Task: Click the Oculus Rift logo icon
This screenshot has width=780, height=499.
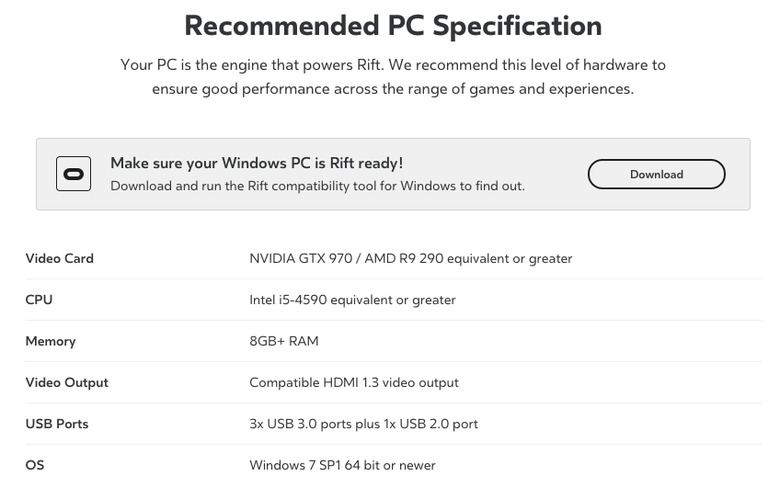Action: click(x=73, y=174)
